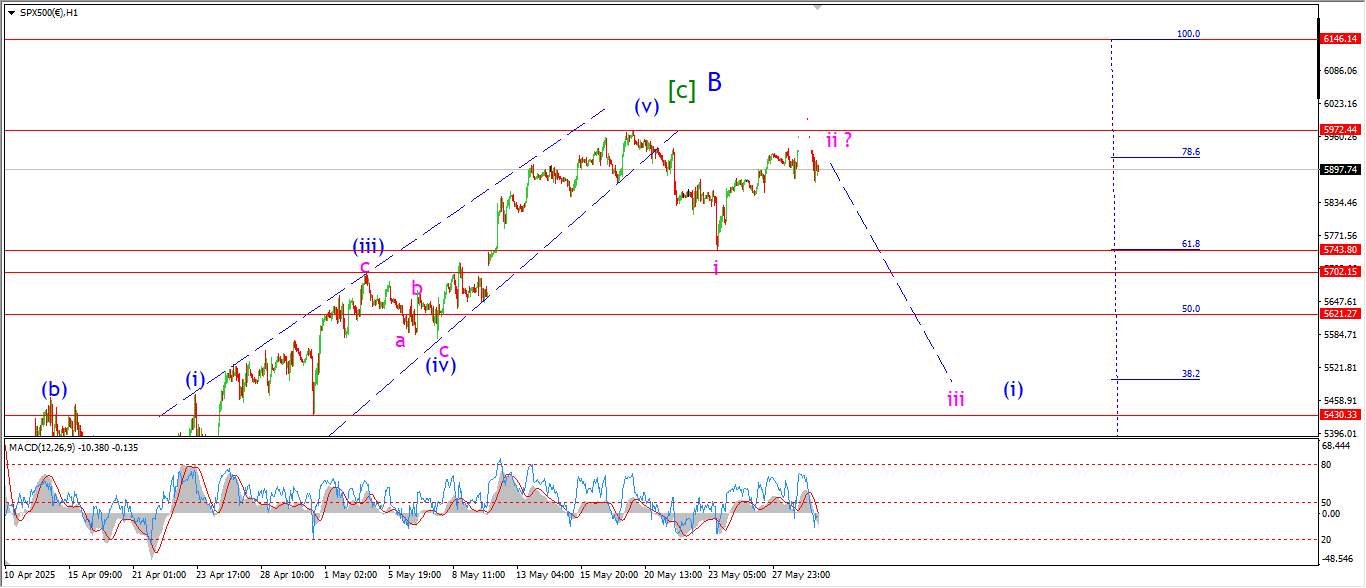Click the pink 'a' wave label

pyautogui.click(x=400, y=341)
